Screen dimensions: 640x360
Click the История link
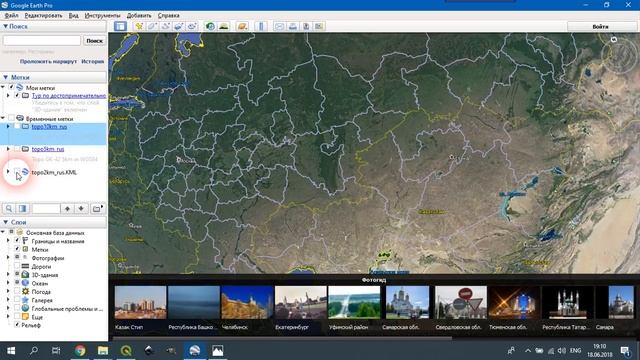pos(93,61)
